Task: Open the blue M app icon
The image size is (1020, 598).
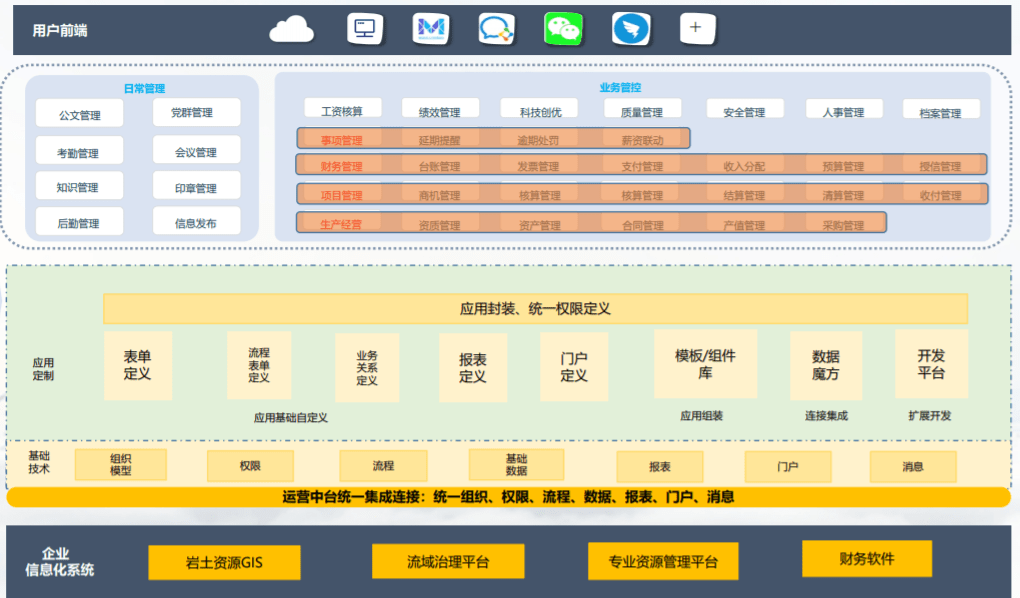Action: pyautogui.click(x=430, y=29)
